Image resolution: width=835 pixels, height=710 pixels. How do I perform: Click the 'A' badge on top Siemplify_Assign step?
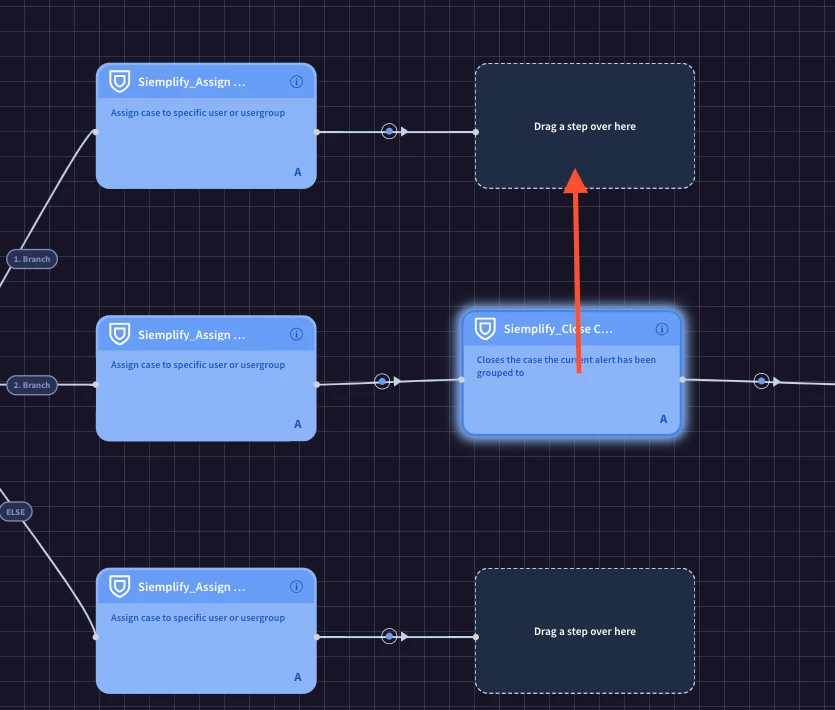(298, 172)
